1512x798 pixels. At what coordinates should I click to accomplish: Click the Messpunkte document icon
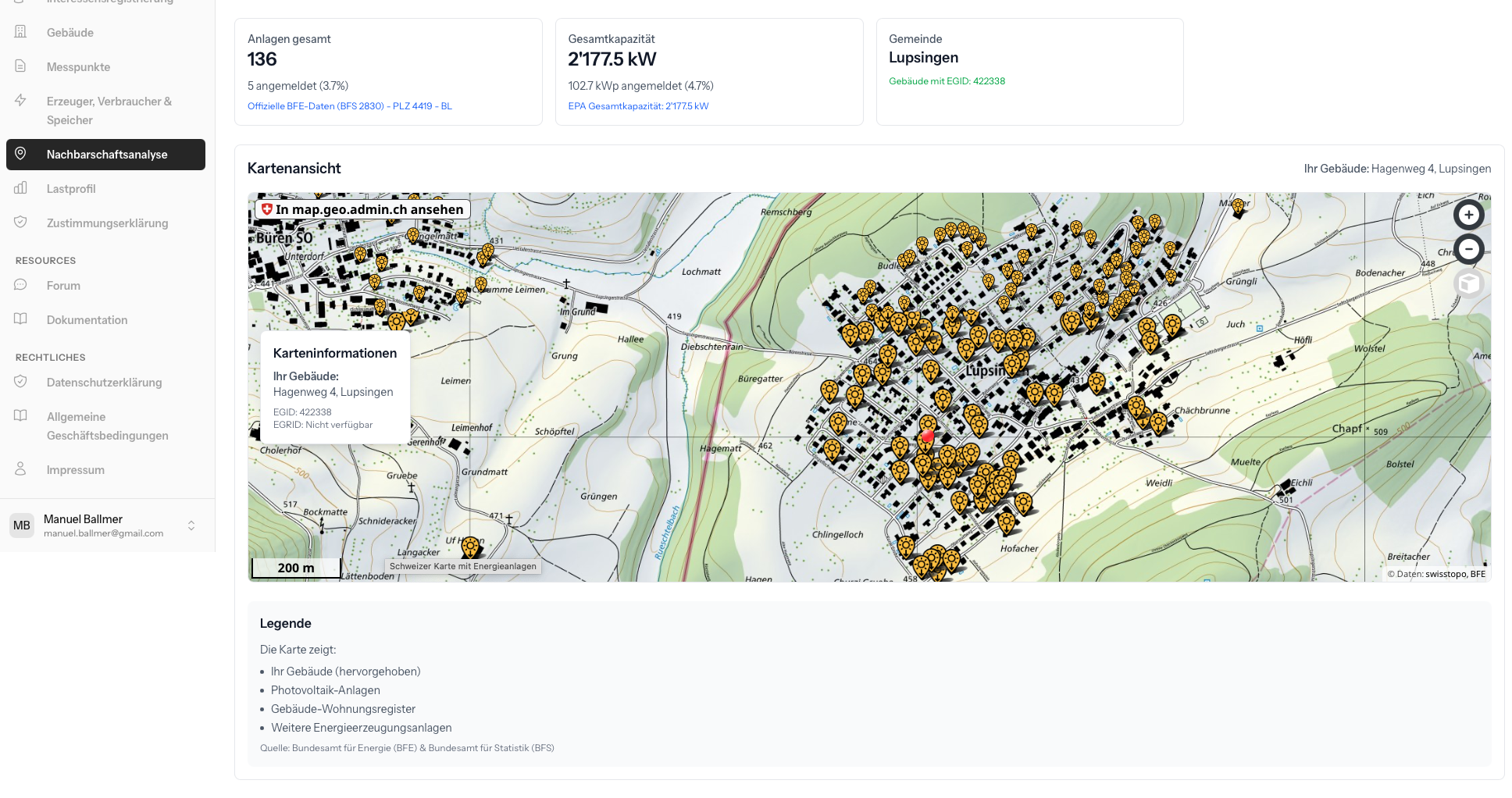[21, 66]
